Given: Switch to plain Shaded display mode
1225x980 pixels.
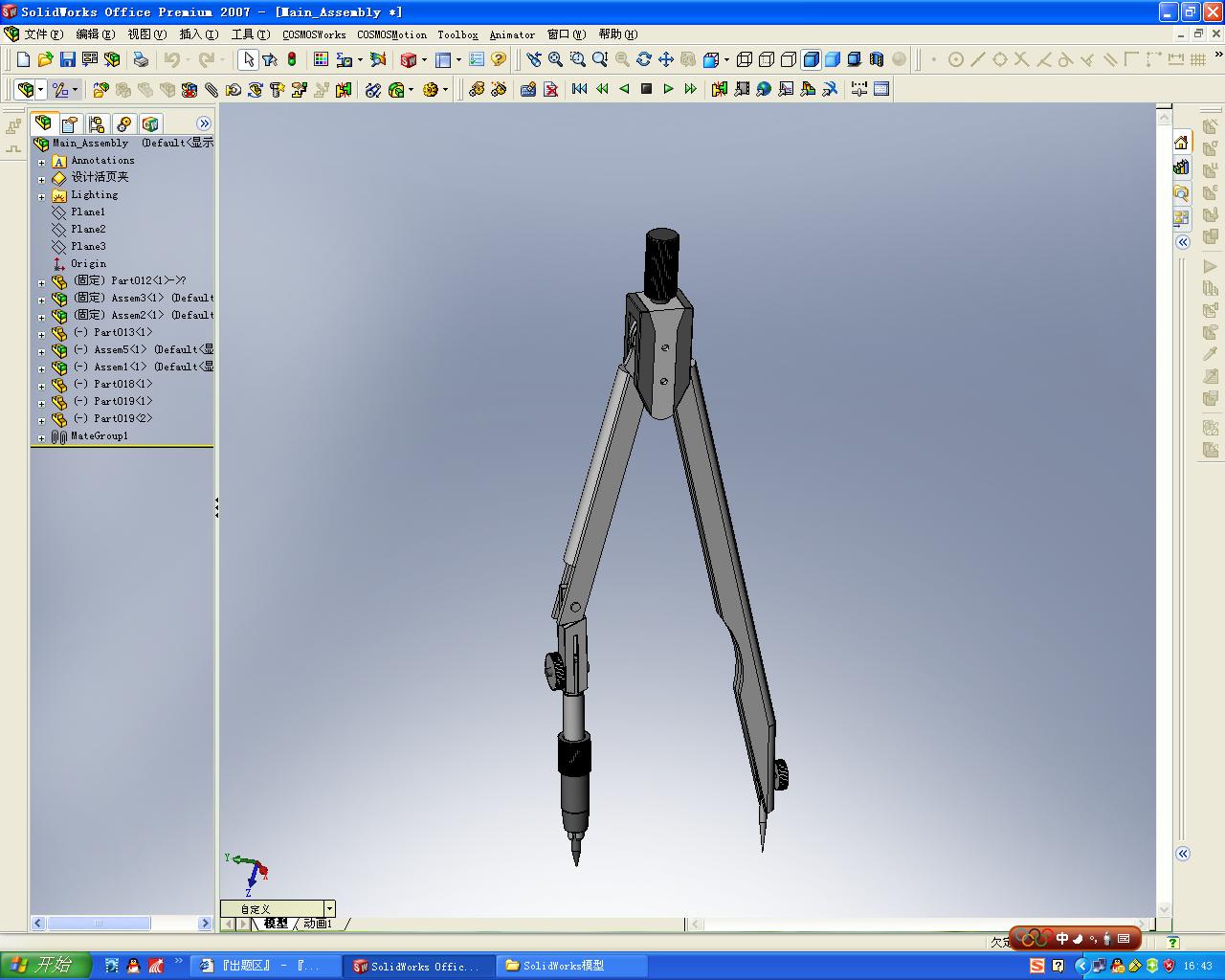Looking at the screenshot, I should click(833, 59).
